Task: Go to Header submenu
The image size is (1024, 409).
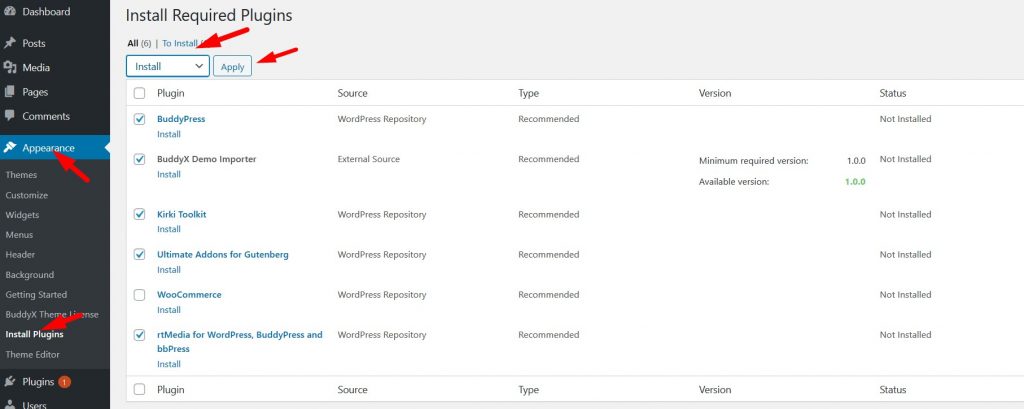Action: (x=20, y=254)
